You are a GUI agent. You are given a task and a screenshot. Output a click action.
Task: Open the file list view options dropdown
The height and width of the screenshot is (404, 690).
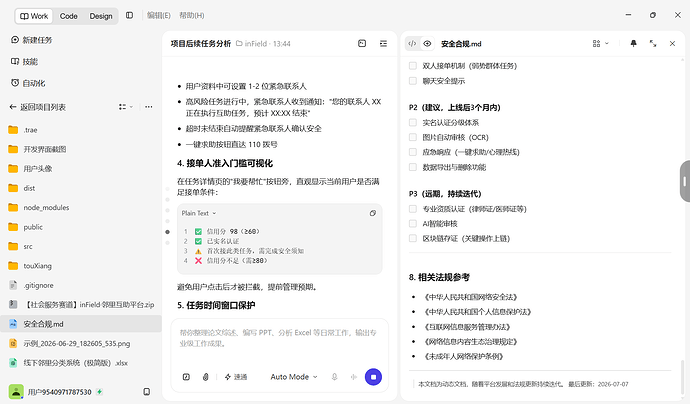pyautogui.click(x=126, y=107)
